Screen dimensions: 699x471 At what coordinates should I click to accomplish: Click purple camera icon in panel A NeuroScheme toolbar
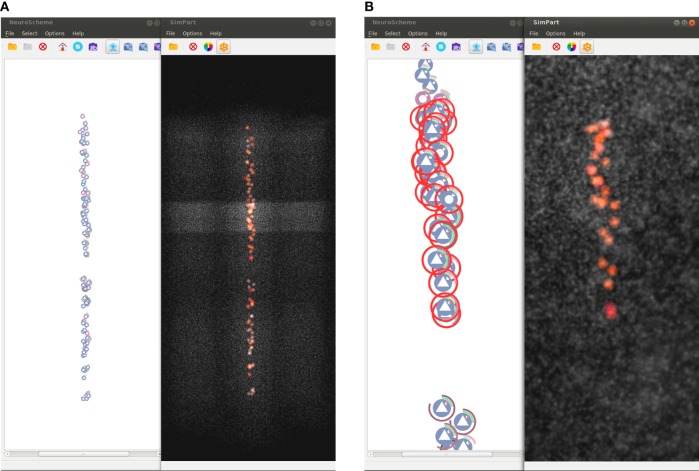tap(93, 47)
